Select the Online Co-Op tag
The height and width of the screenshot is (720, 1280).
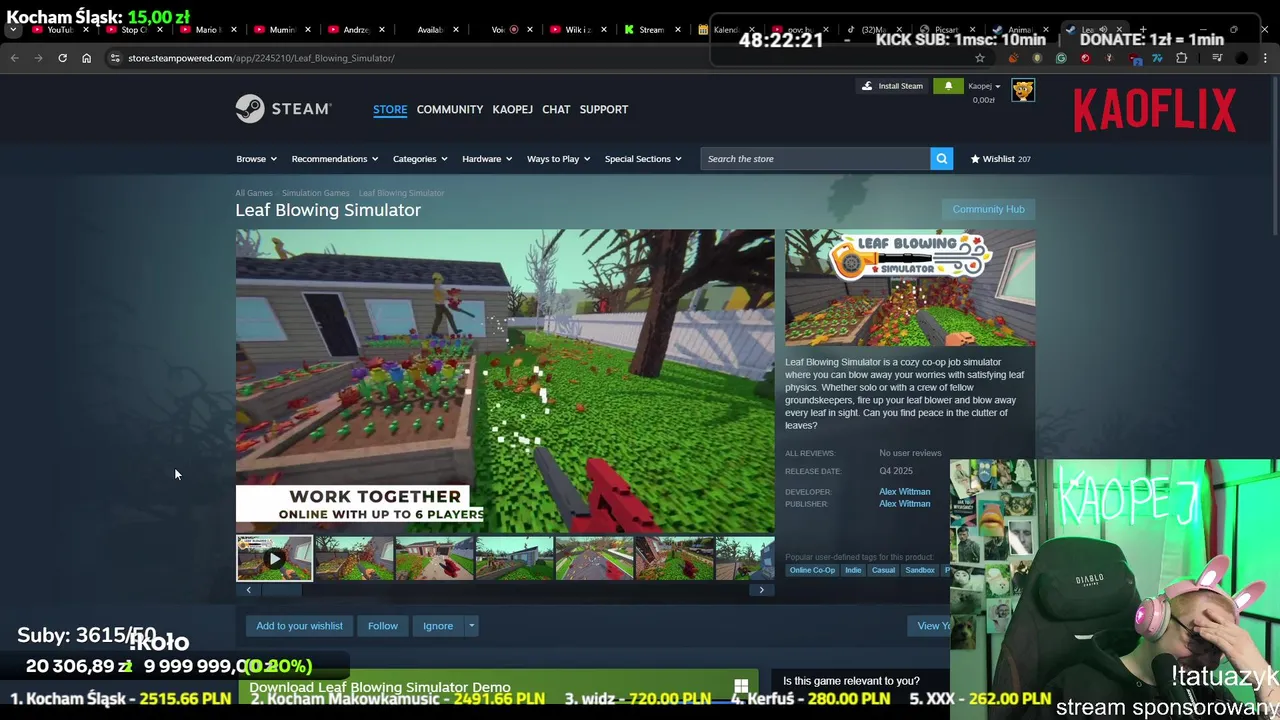812,570
